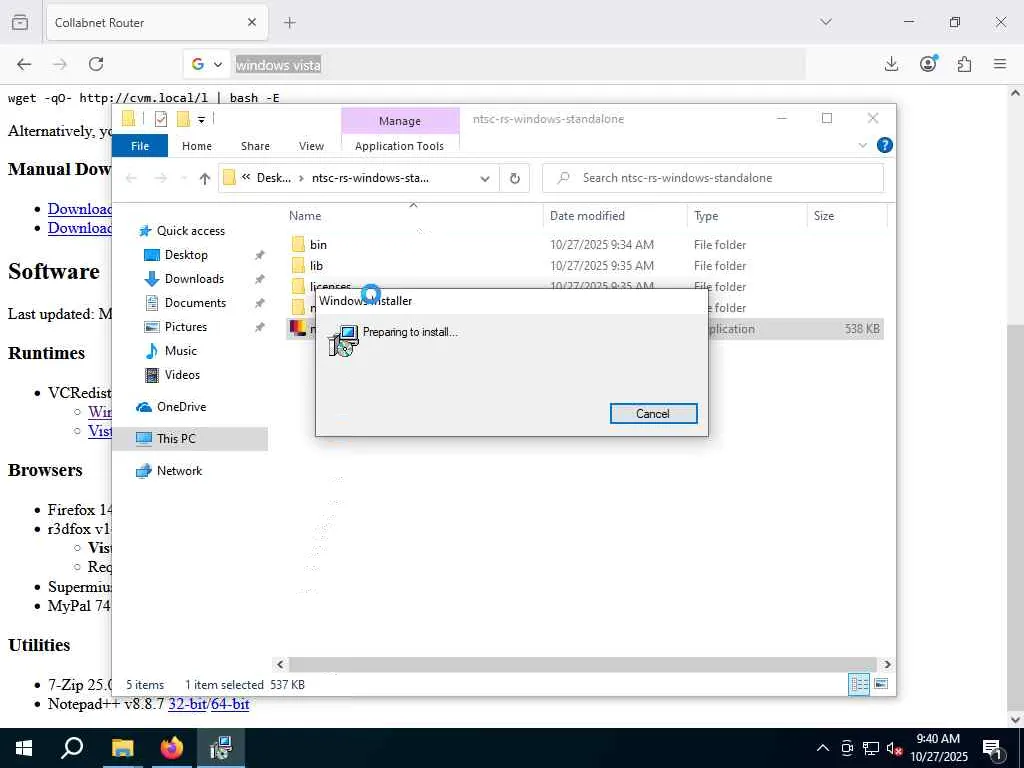Switch Explorer to details view icon

tap(859, 684)
